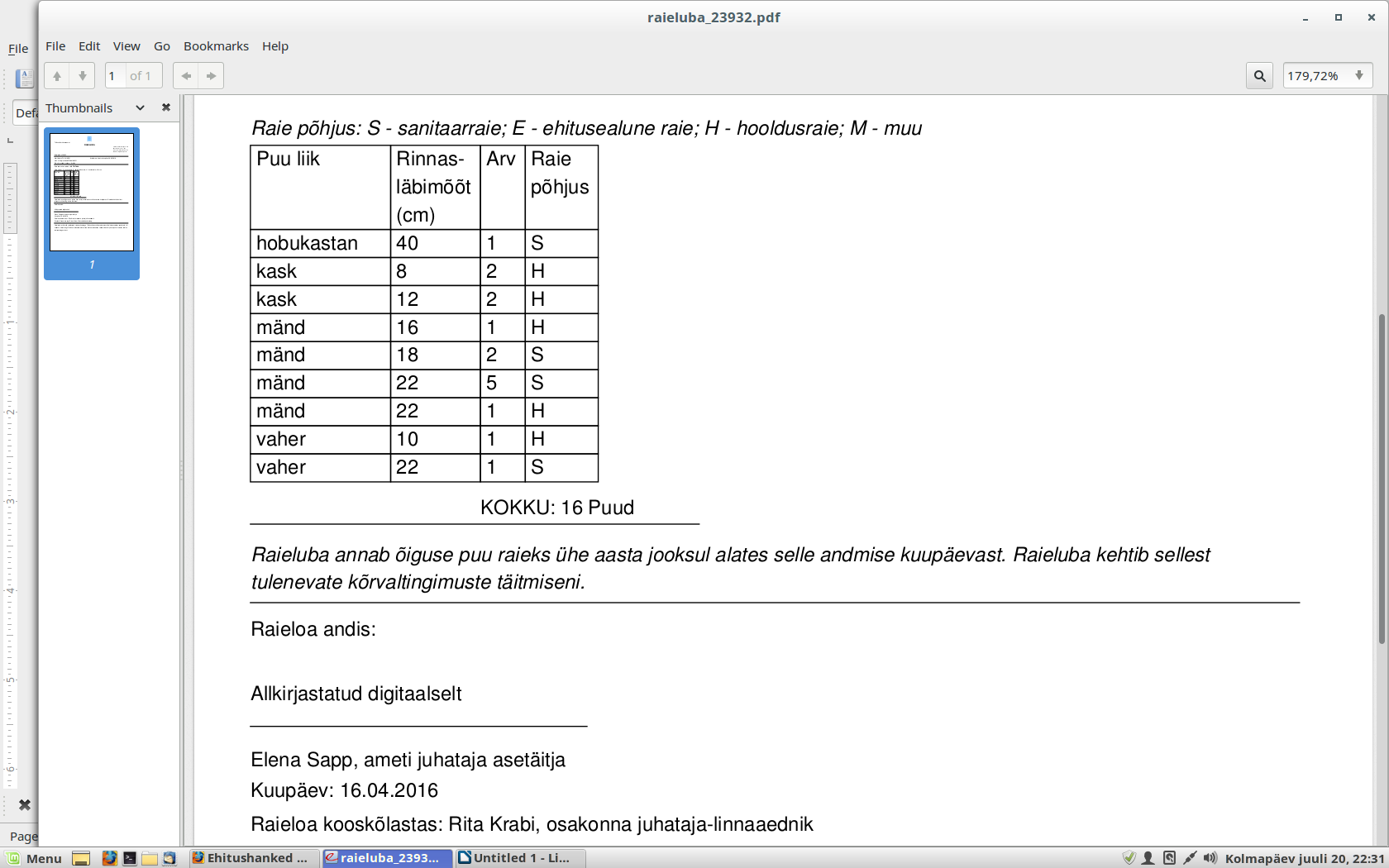
Task: Click the volume speaker tray icon
Action: (1210, 858)
